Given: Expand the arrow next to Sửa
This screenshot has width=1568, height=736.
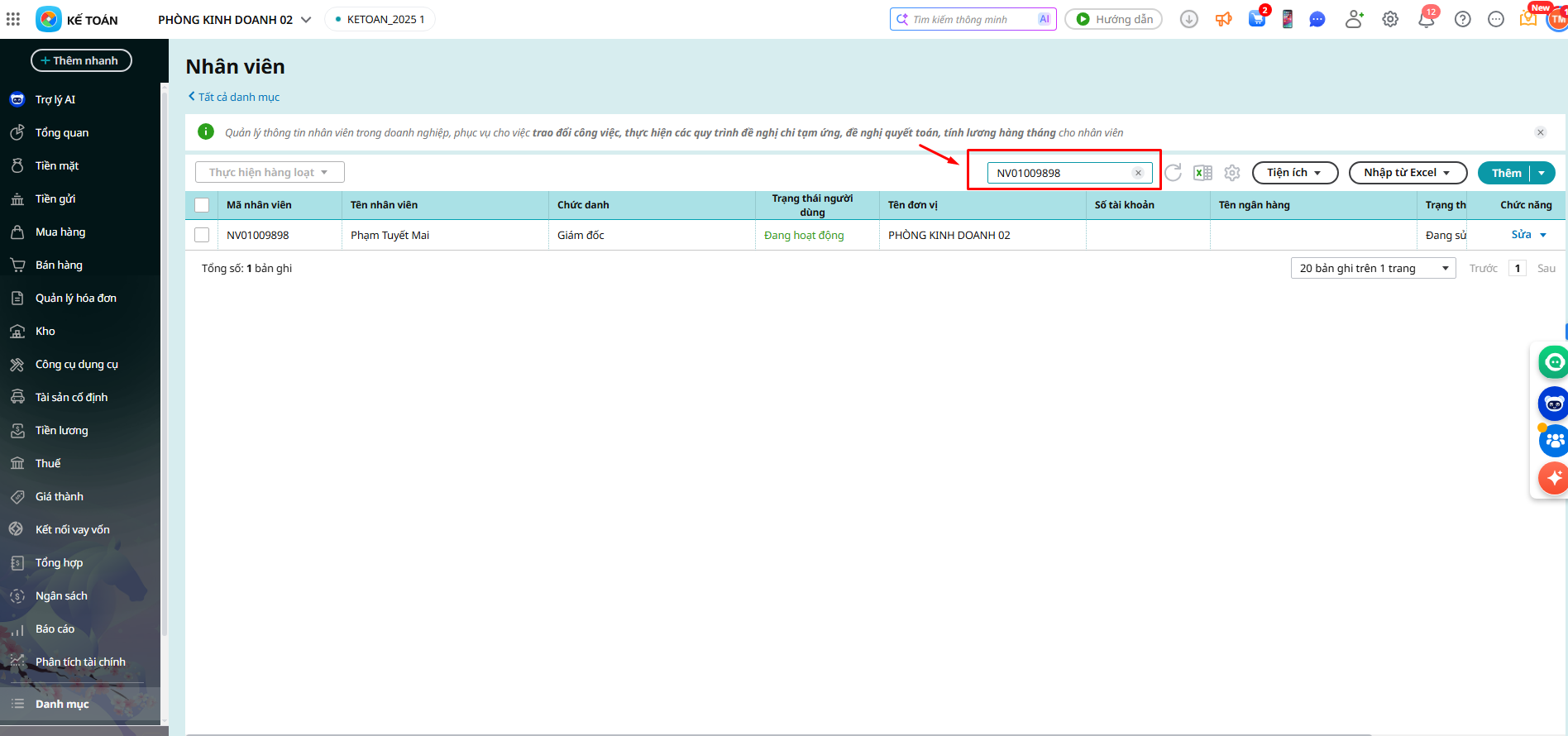Looking at the screenshot, I should pos(1543,235).
